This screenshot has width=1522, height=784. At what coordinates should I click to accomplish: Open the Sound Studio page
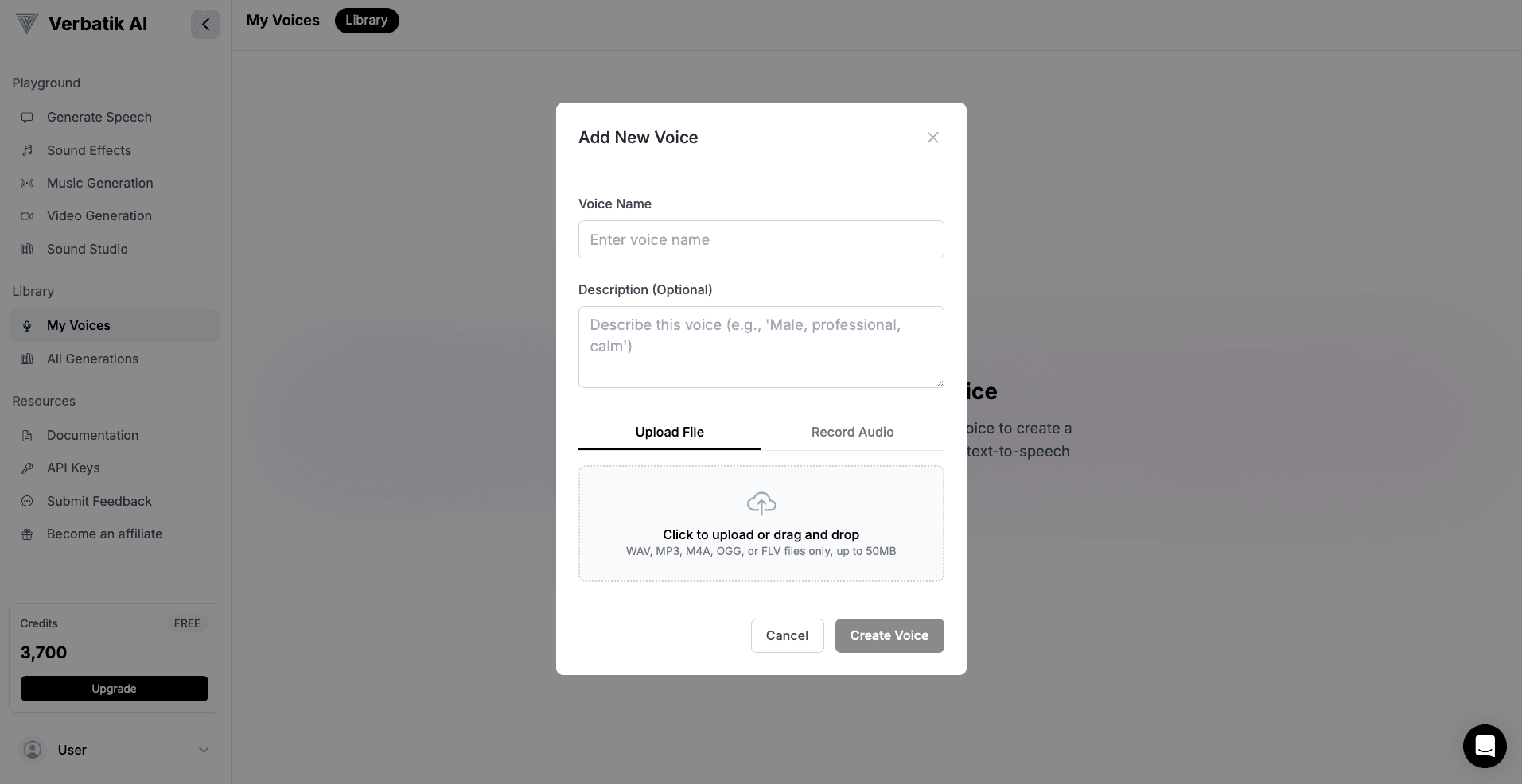click(87, 250)
